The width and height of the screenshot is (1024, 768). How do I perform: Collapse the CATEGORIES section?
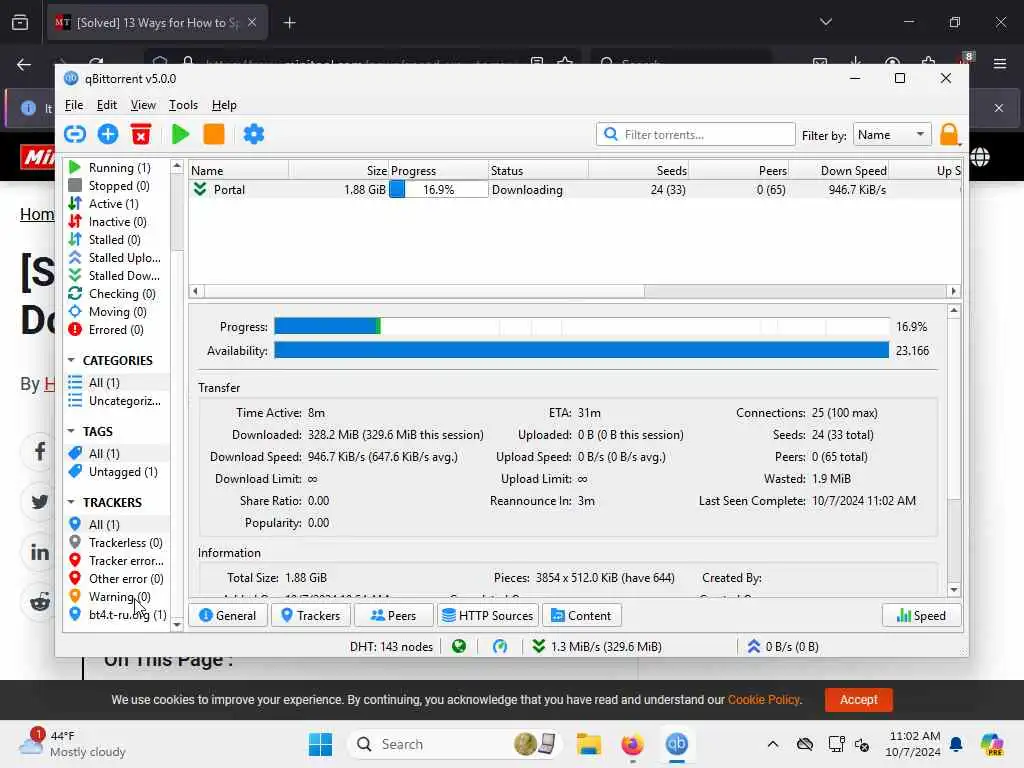71,360
